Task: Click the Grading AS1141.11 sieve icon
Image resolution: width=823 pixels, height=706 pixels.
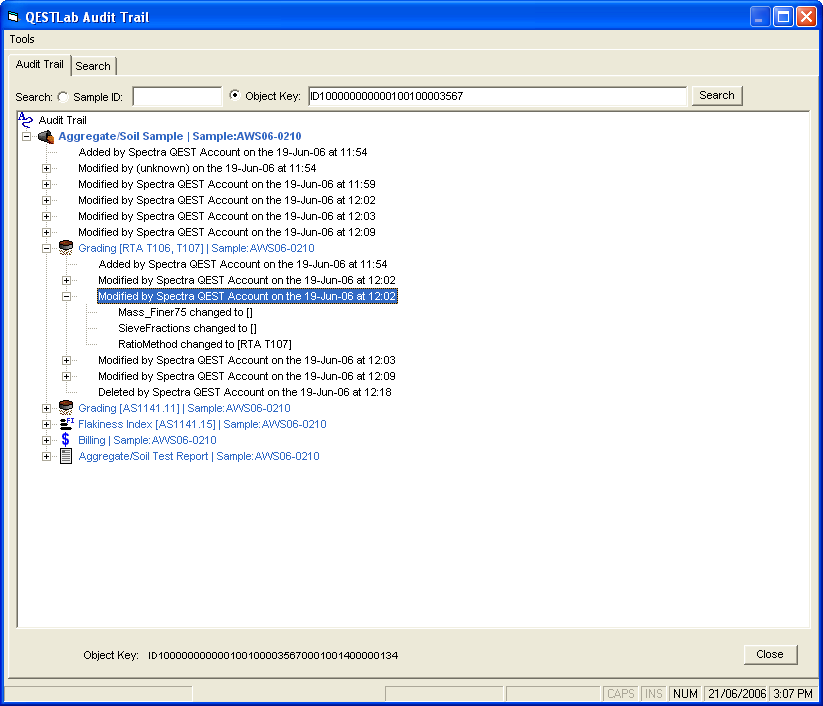Action: click(x=66, y=408)
